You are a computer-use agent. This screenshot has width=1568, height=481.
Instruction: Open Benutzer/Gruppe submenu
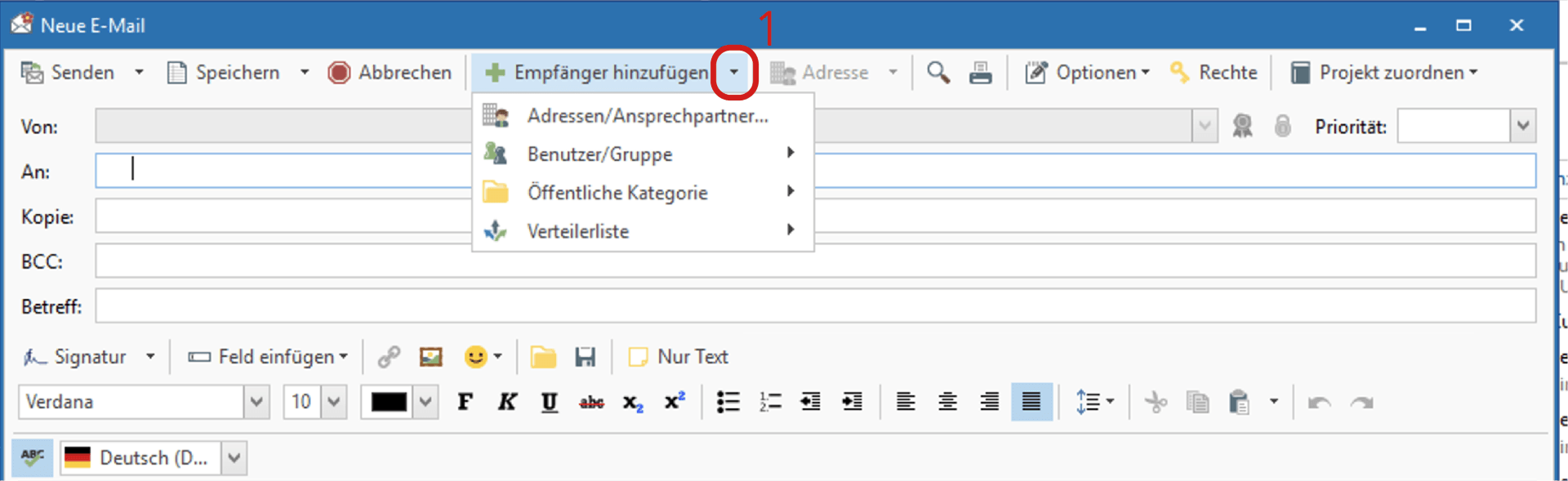coord(643,154)
